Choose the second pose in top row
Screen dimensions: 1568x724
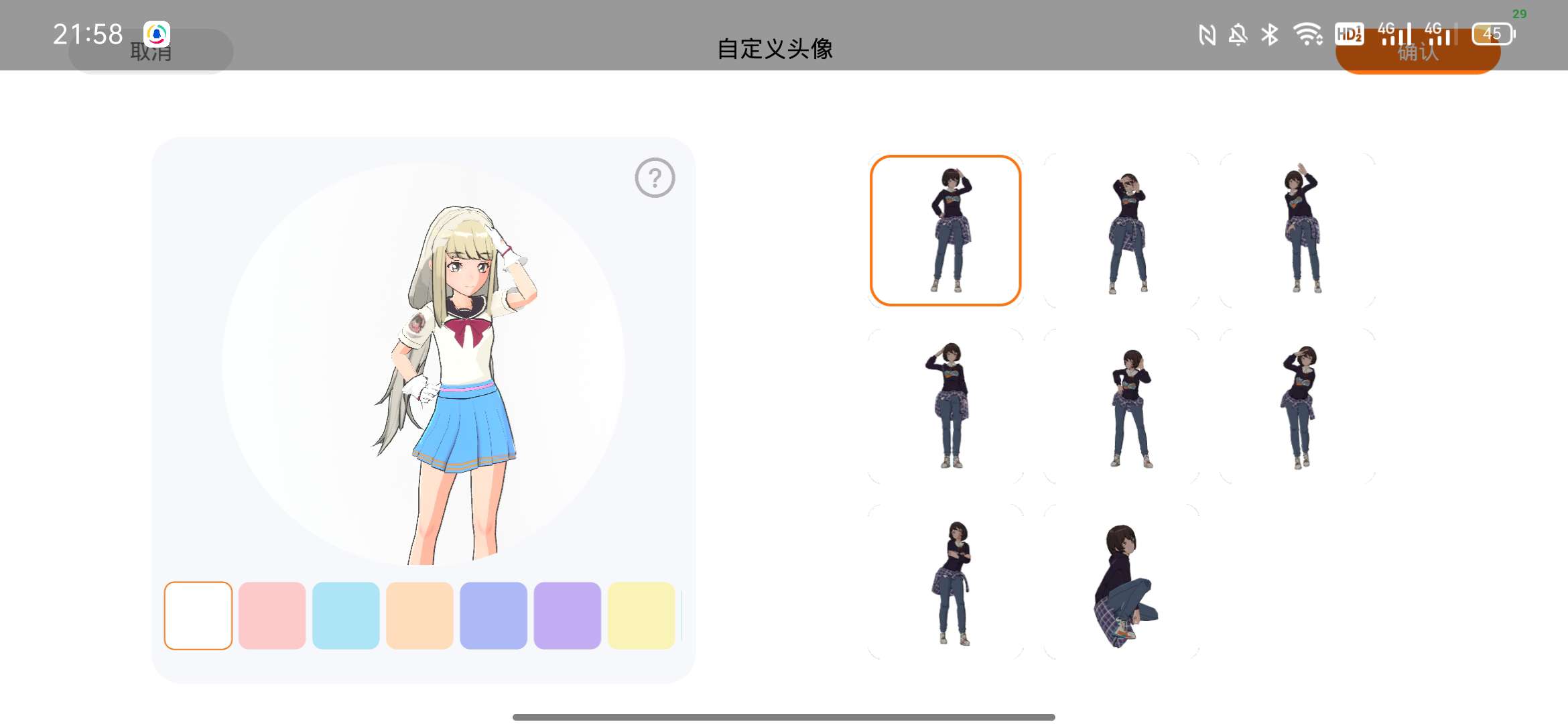1121,231
